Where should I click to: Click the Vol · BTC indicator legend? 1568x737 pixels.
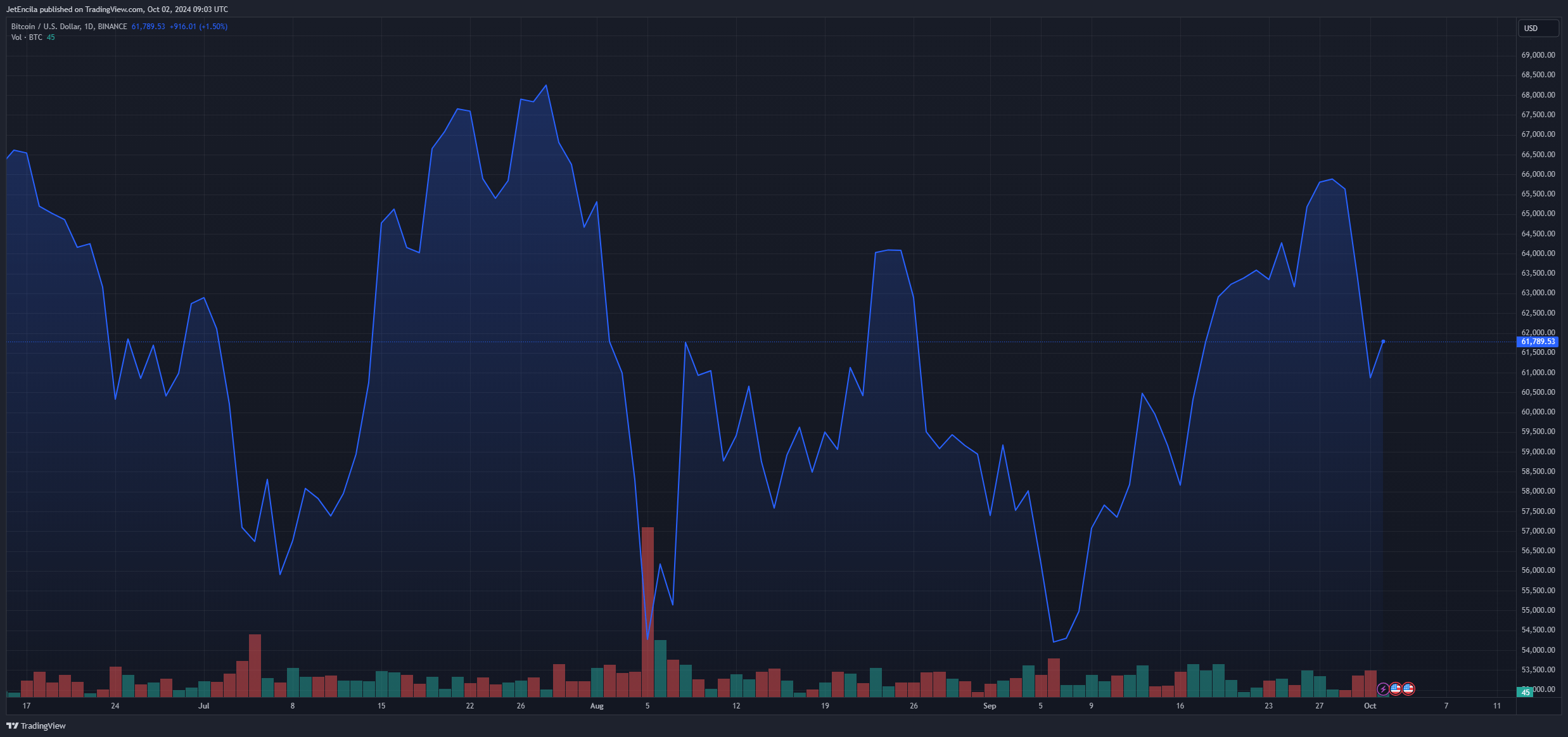pos(27,37)
